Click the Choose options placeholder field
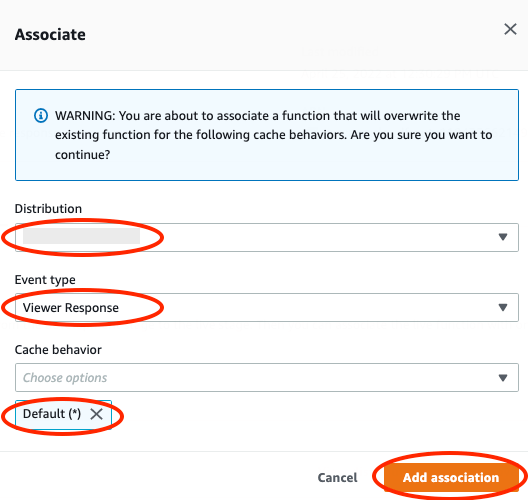The width and height of the screenshot is (528, 500). coord(65,377)
